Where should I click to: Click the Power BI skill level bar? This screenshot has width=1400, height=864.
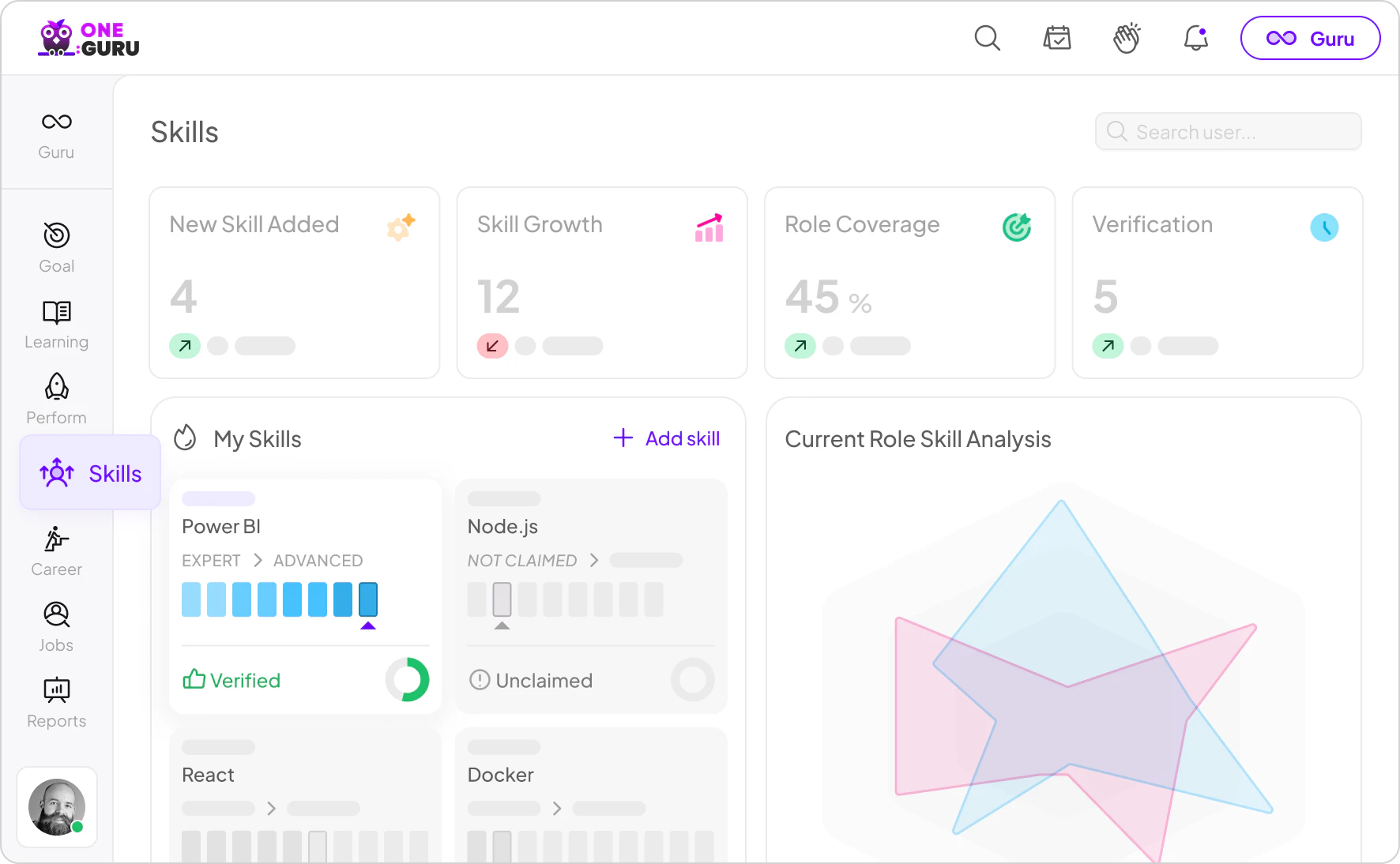[280, 599]
